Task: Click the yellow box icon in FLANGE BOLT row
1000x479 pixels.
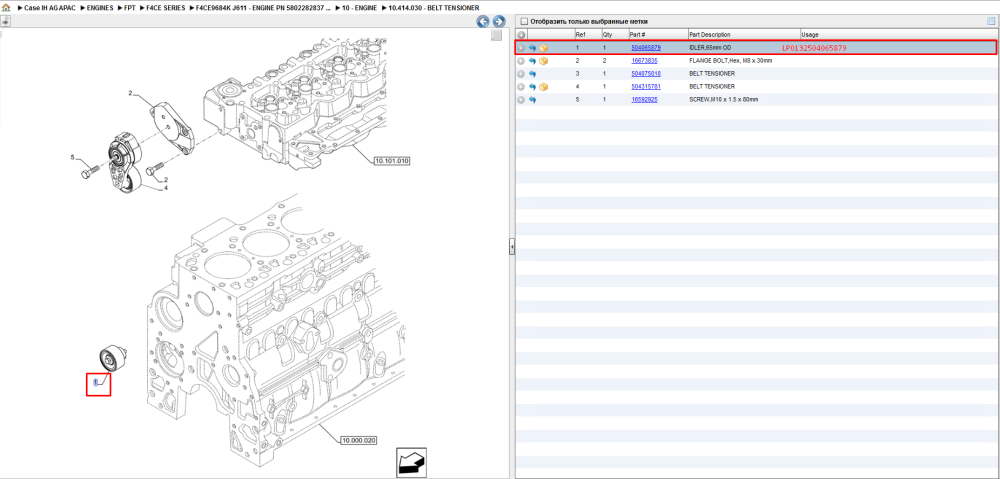Action: [544, 61]
